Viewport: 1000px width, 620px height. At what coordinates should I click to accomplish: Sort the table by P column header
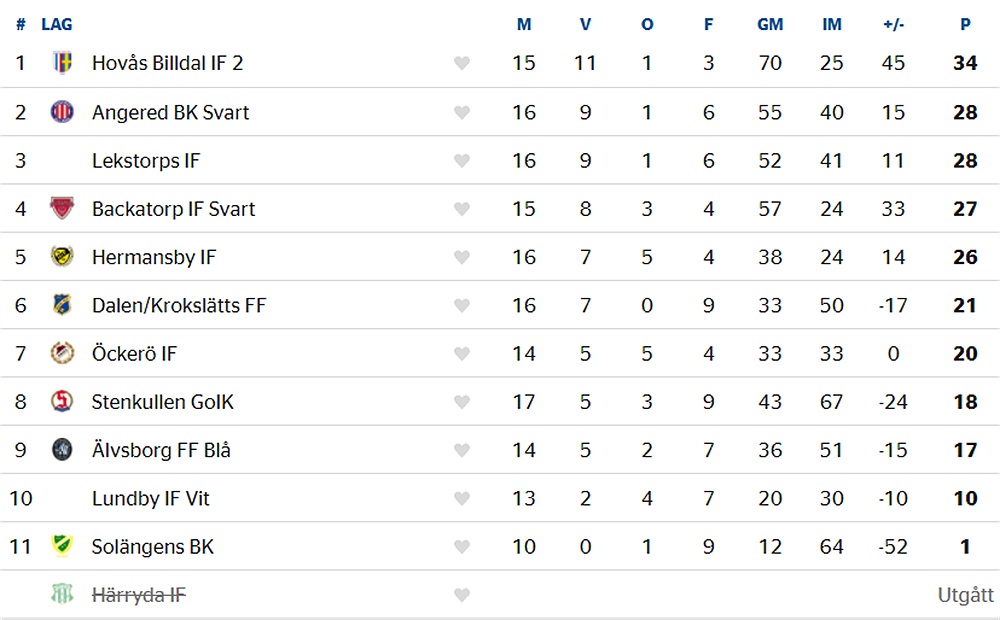click(x=965, y=24)
